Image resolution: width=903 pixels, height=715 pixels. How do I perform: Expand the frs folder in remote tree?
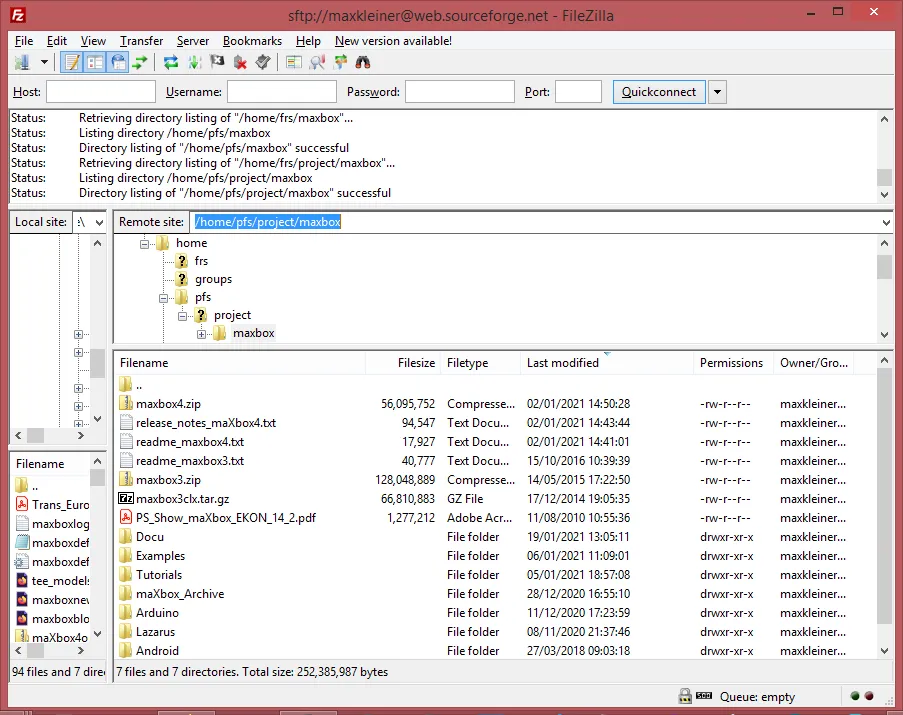[180, 260]
